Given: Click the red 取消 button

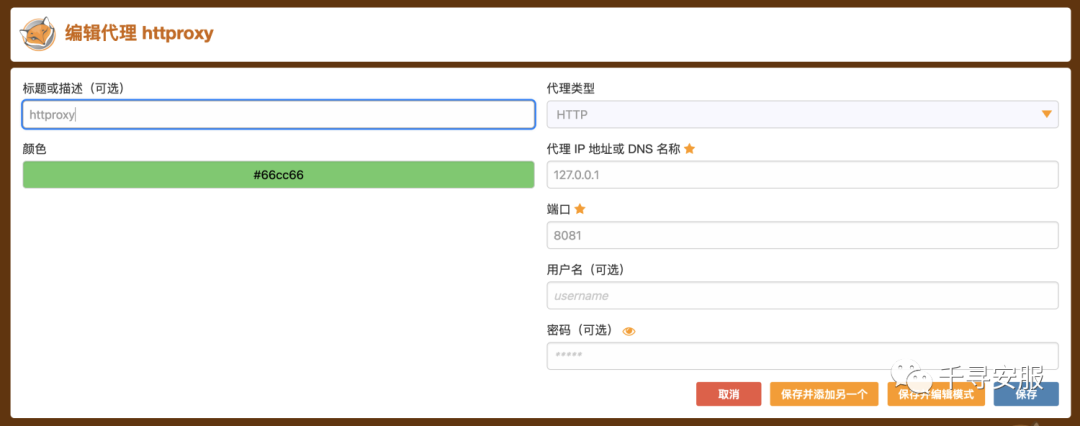Looking at the screenshot, I should click(x=729, y=394).
